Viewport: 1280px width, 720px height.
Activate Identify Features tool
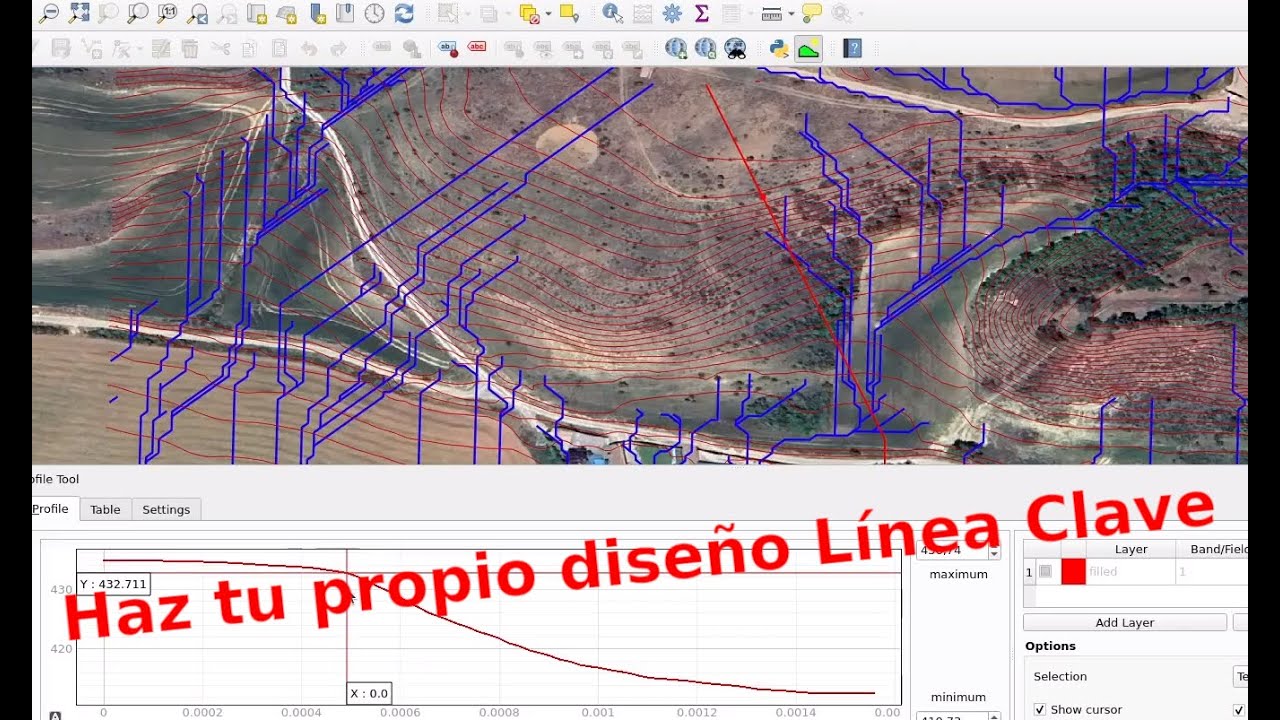tap(613, 13)
